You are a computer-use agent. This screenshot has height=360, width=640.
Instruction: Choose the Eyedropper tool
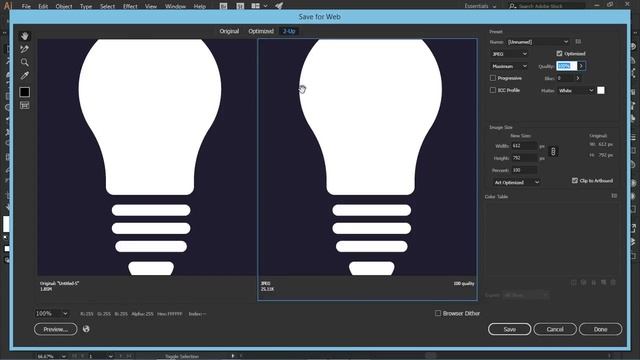point(24,76)
